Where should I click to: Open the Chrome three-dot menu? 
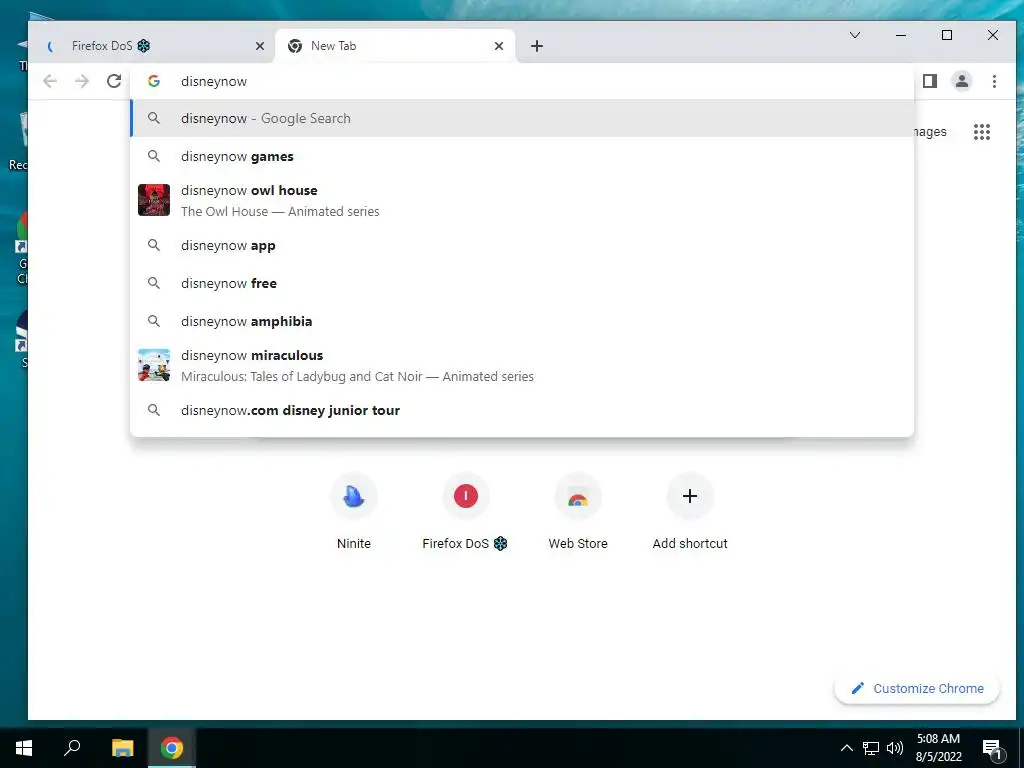pos(994,81)
